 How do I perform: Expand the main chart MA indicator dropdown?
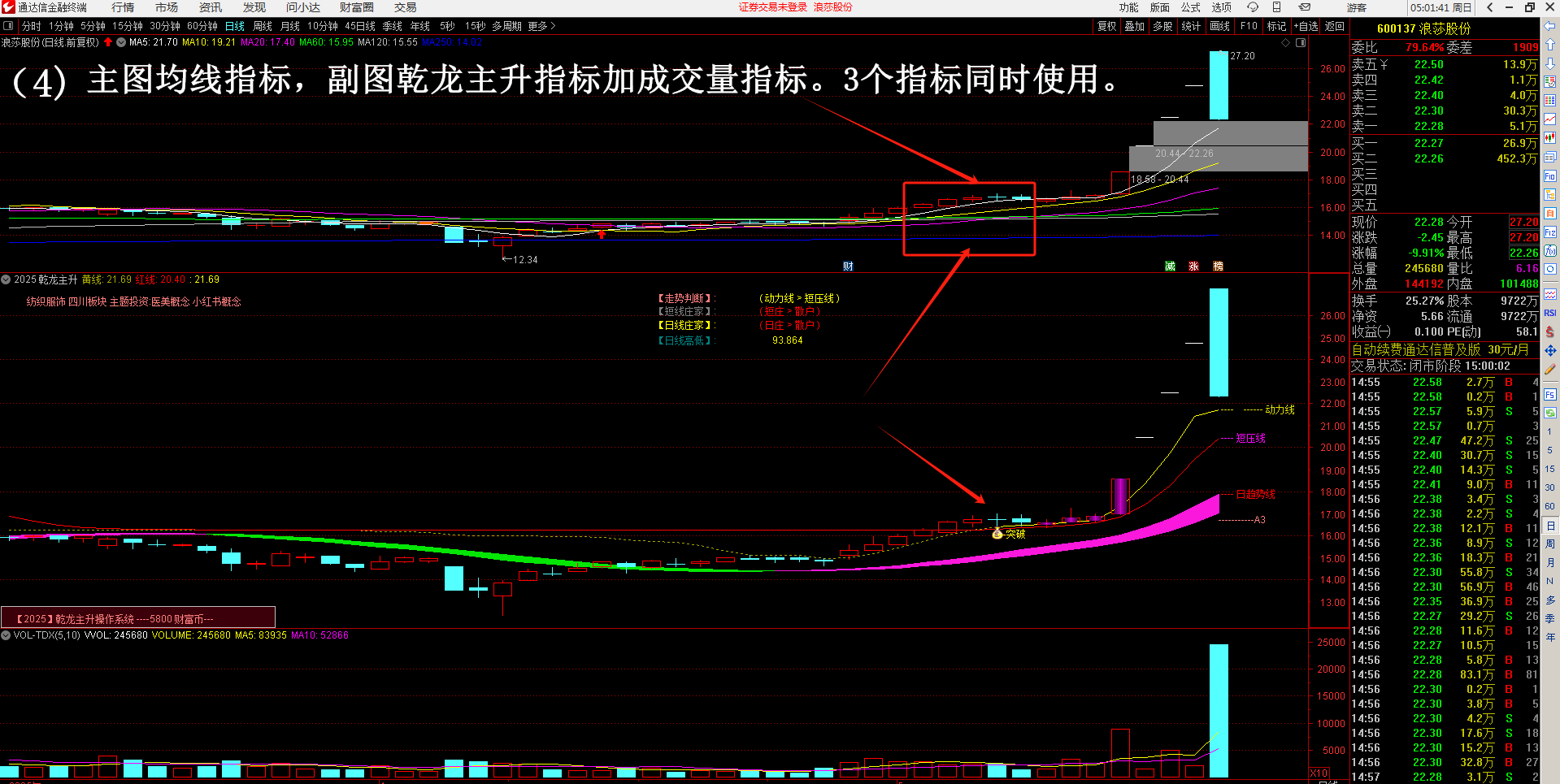[x=121, y=42]
